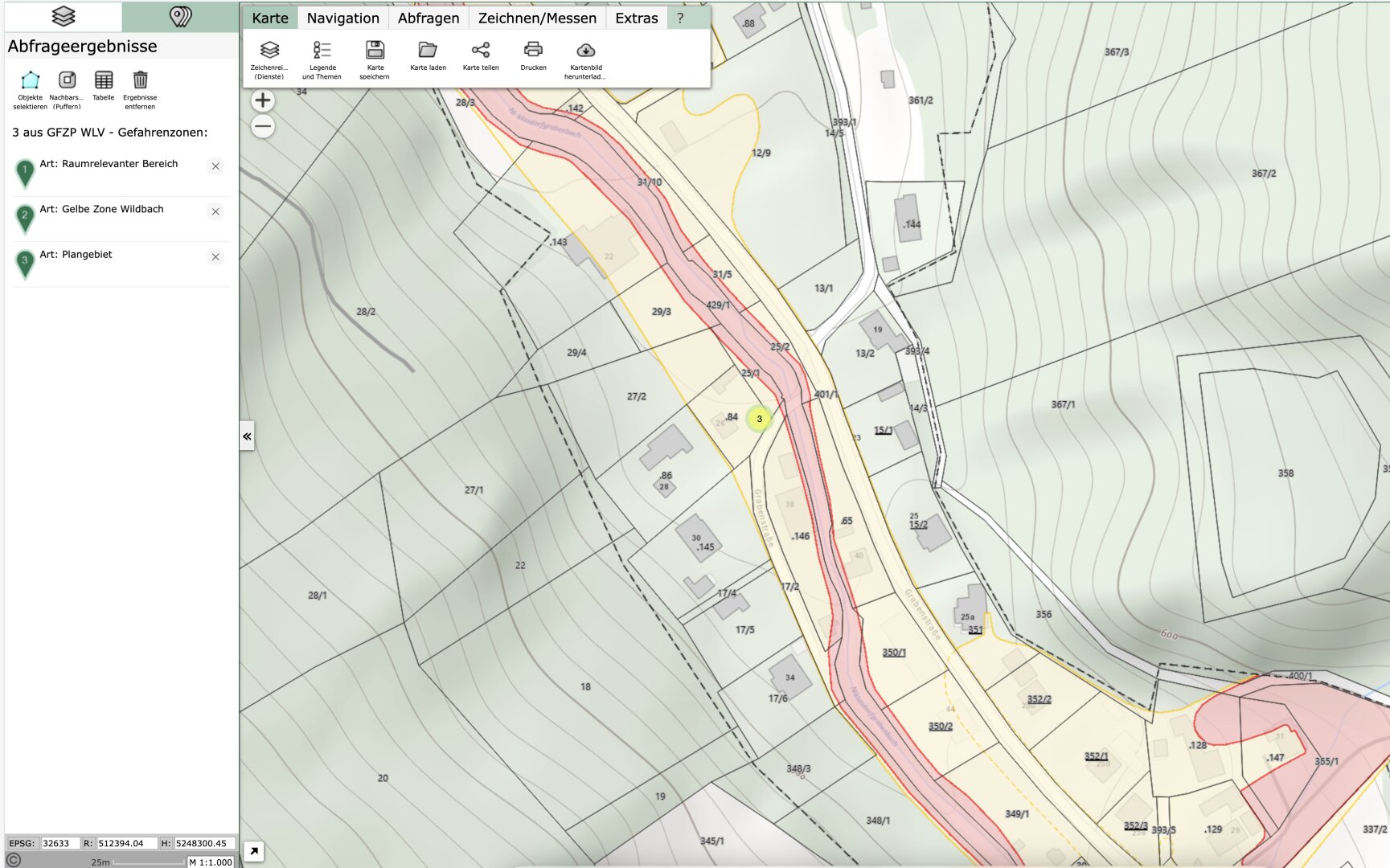
Task: Open Legende und Themen panel
Action: (x=322, y=51)
